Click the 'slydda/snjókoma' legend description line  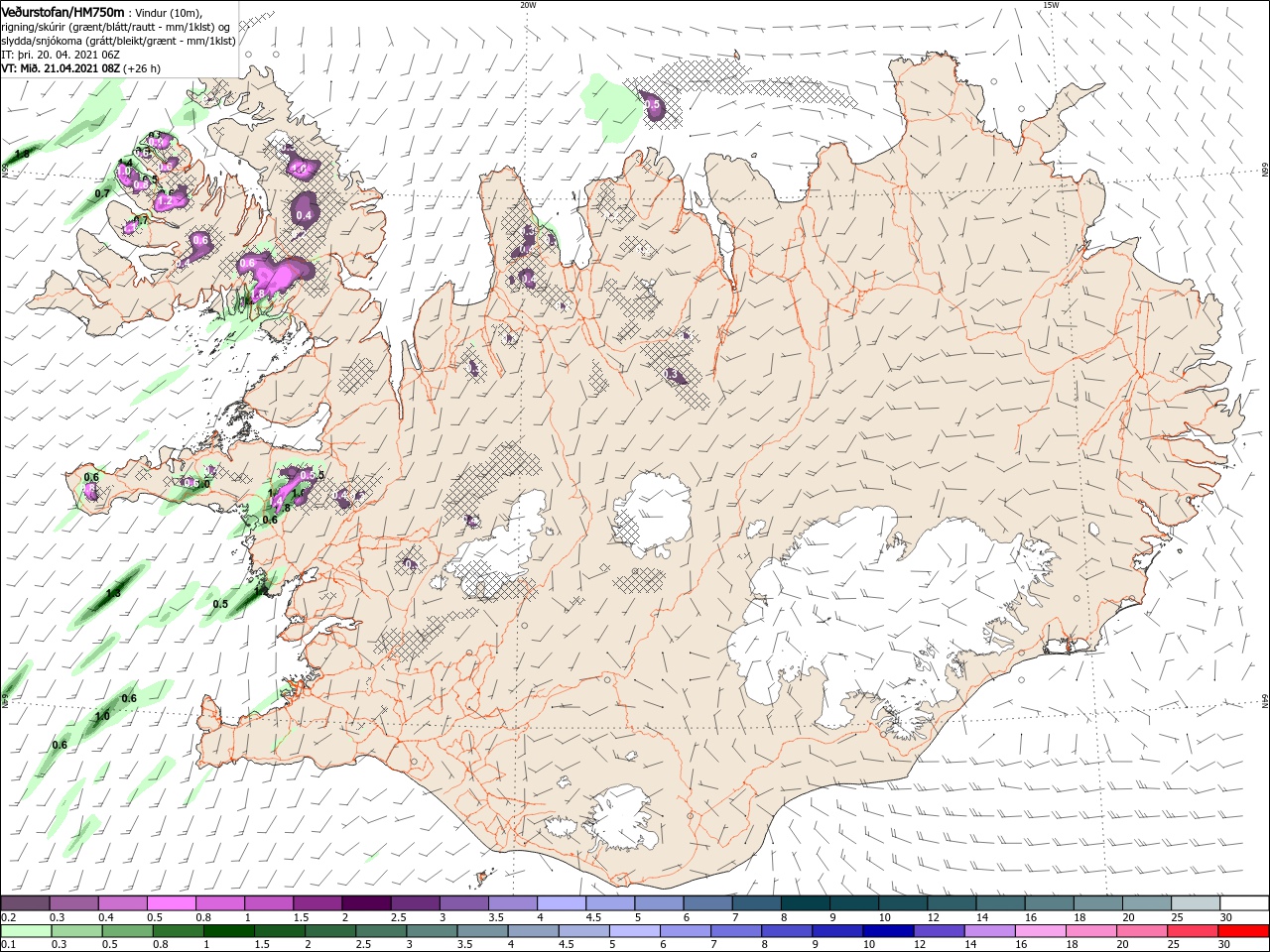(118, 41)
